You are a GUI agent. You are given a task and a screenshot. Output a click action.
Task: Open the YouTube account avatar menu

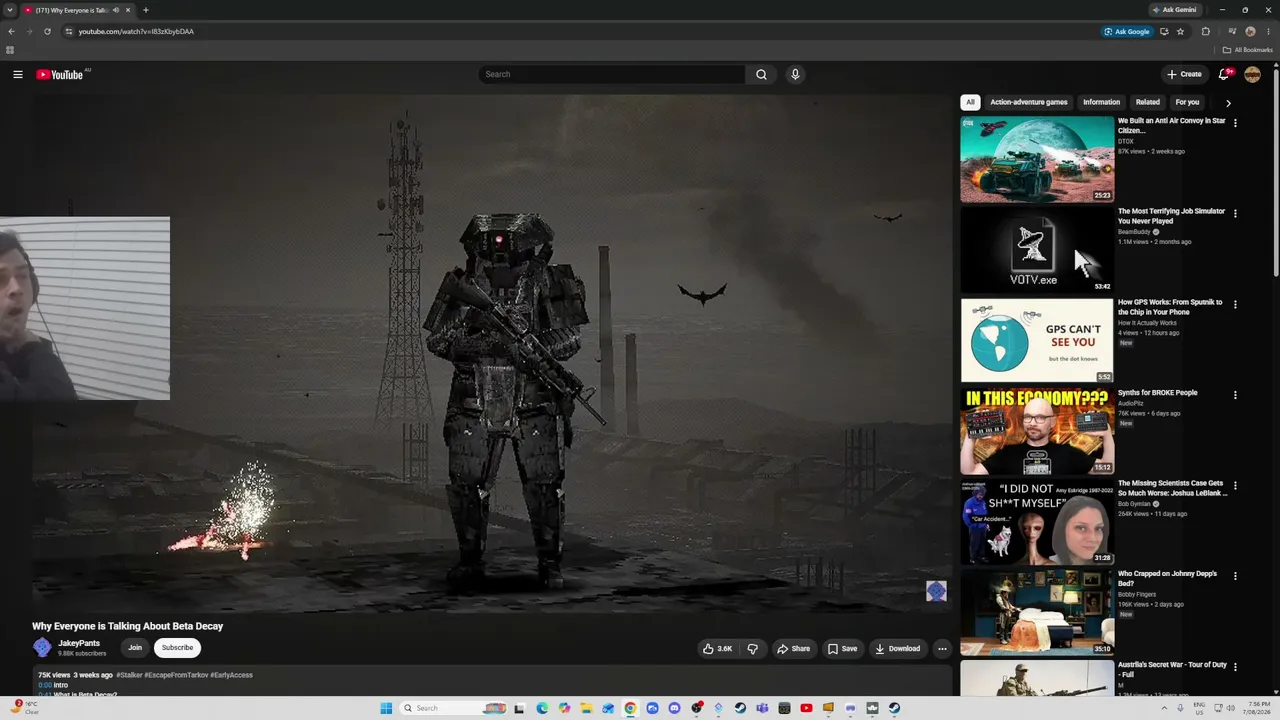(1252, 74)
